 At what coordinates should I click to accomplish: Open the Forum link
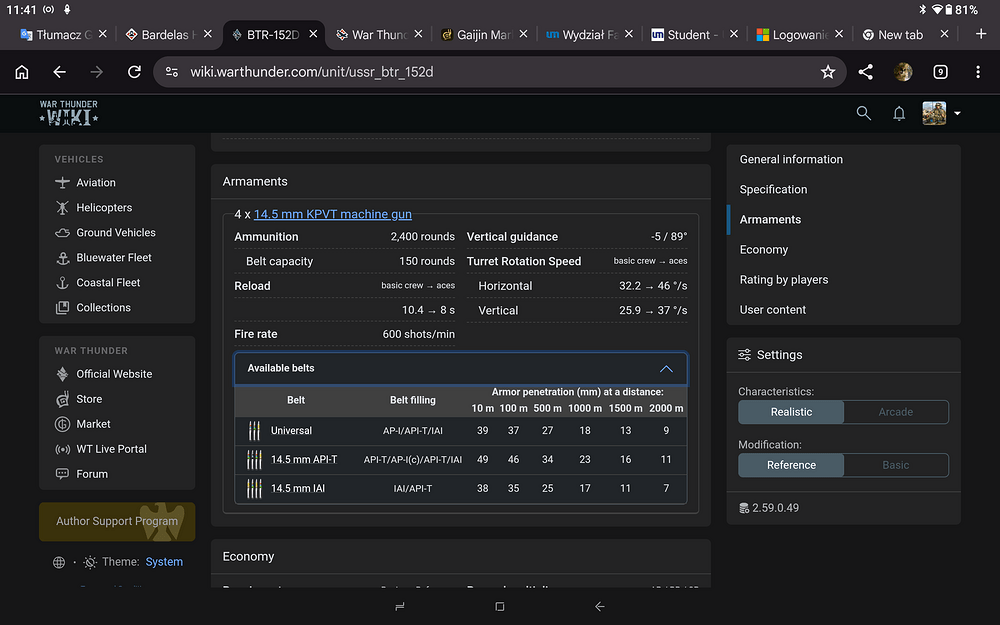tap(82, 474)
